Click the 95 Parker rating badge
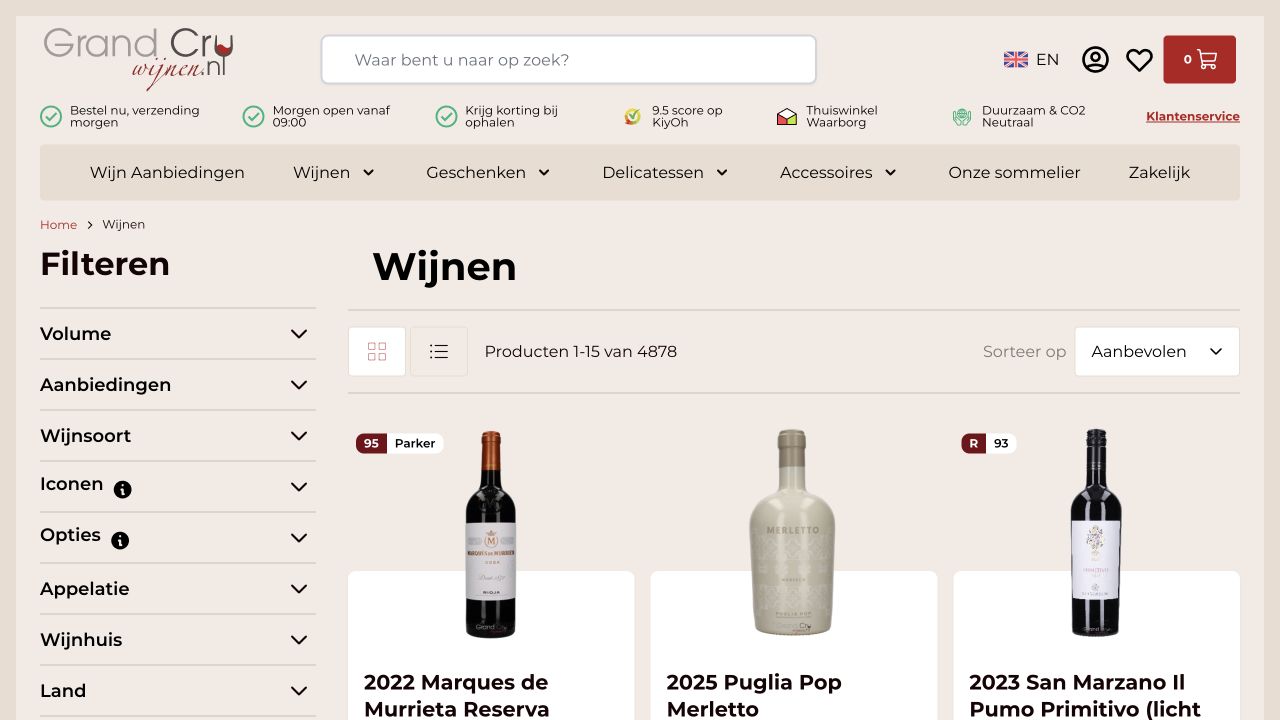Screen dimensions: 1280x720 point(399,443)
